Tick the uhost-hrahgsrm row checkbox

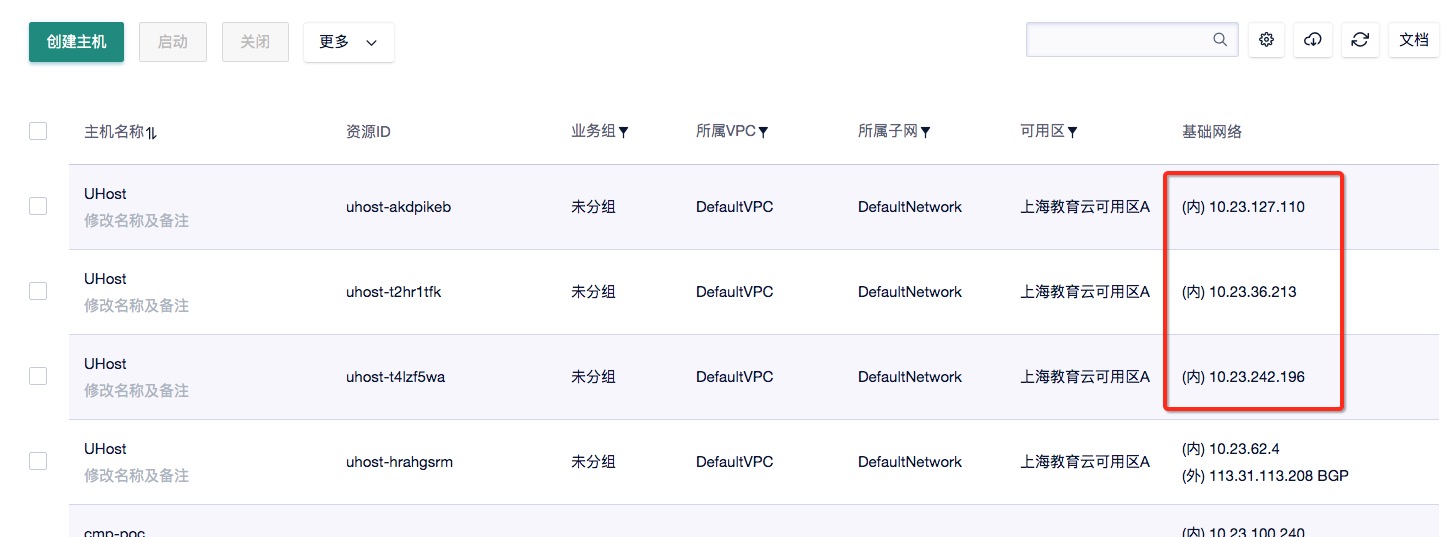[x=38, y=461]
